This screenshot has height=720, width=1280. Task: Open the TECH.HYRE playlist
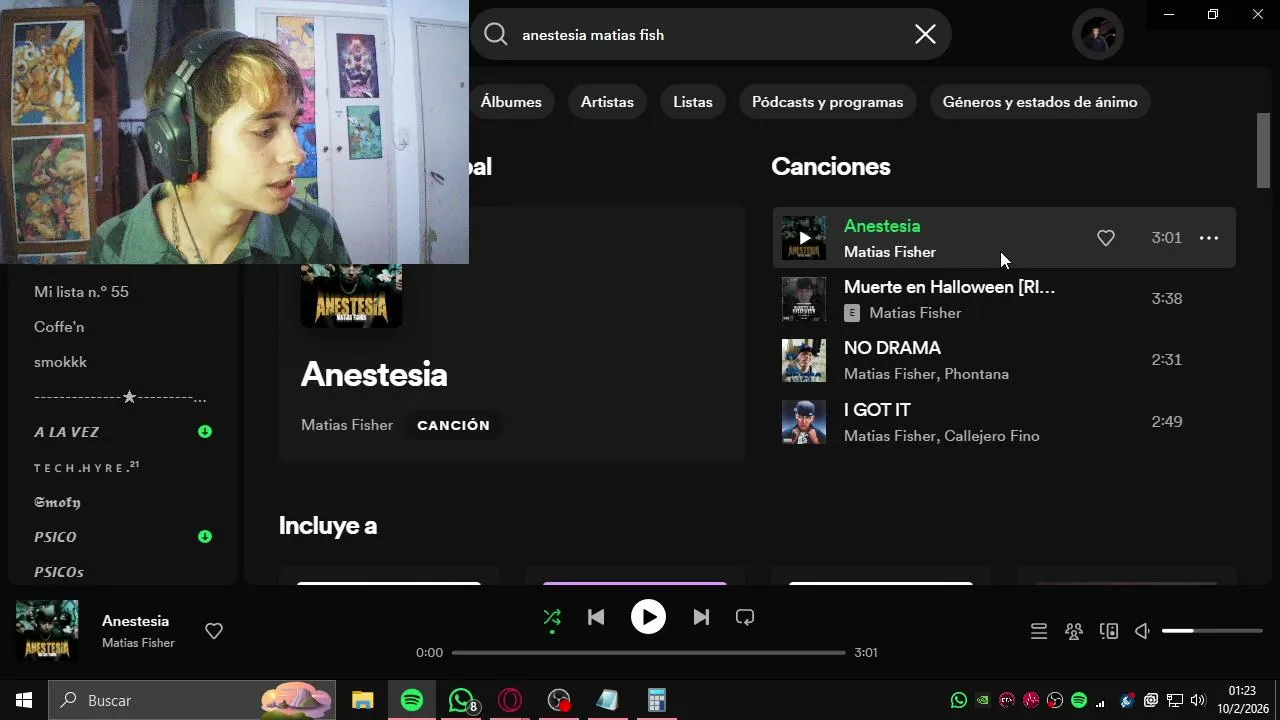point(86,467)
